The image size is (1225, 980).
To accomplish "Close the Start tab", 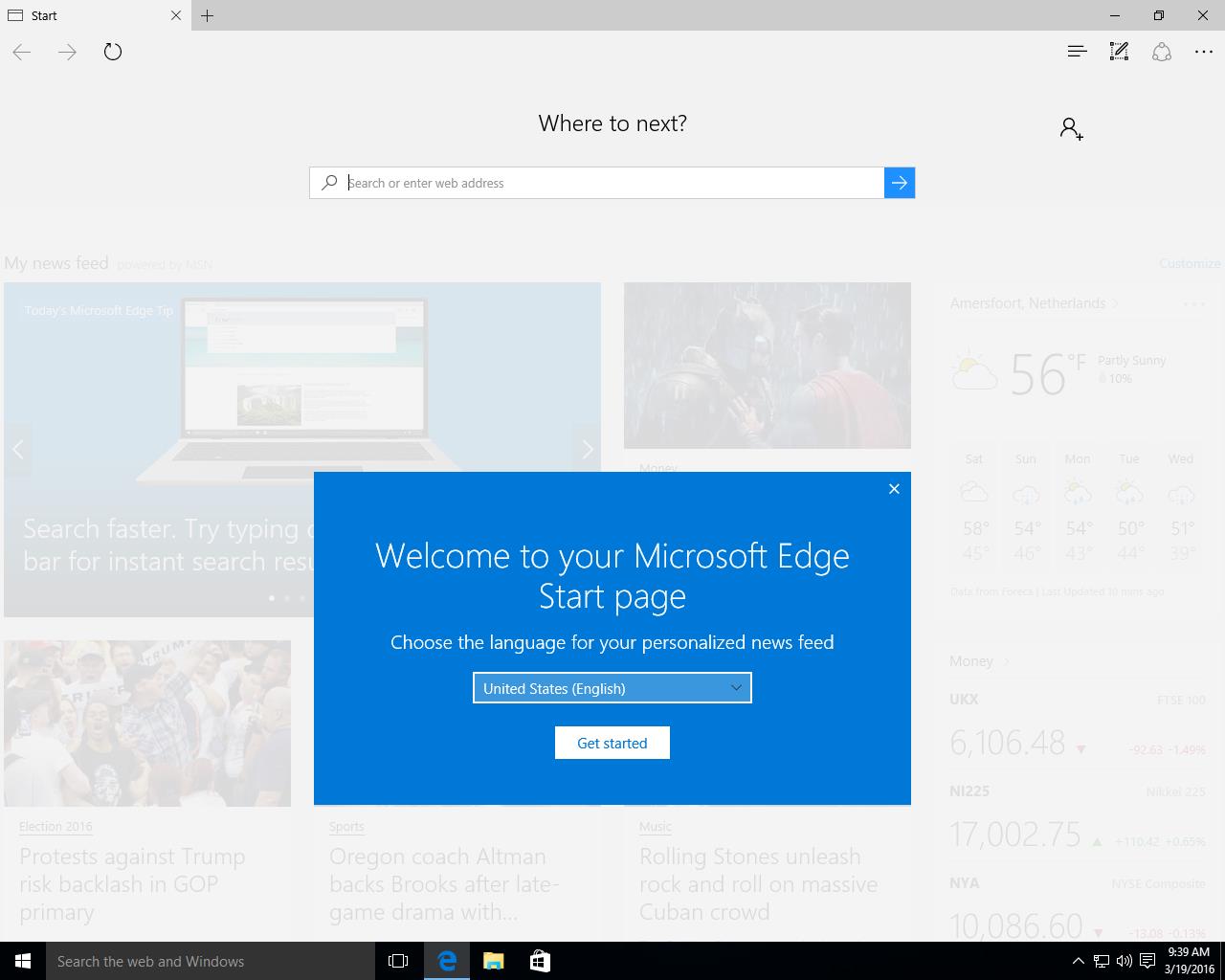I will click(176, 15).
